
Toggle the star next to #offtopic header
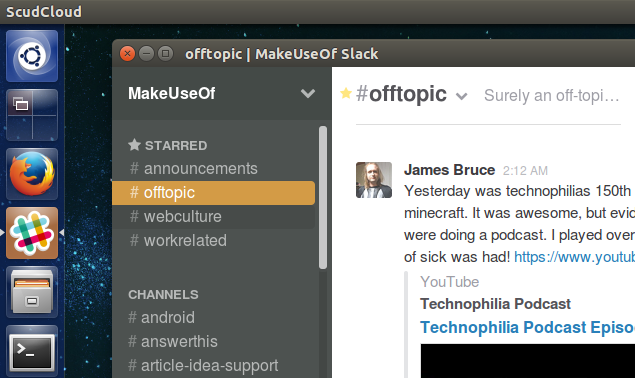pyautogui.click(x=346, y=93)
